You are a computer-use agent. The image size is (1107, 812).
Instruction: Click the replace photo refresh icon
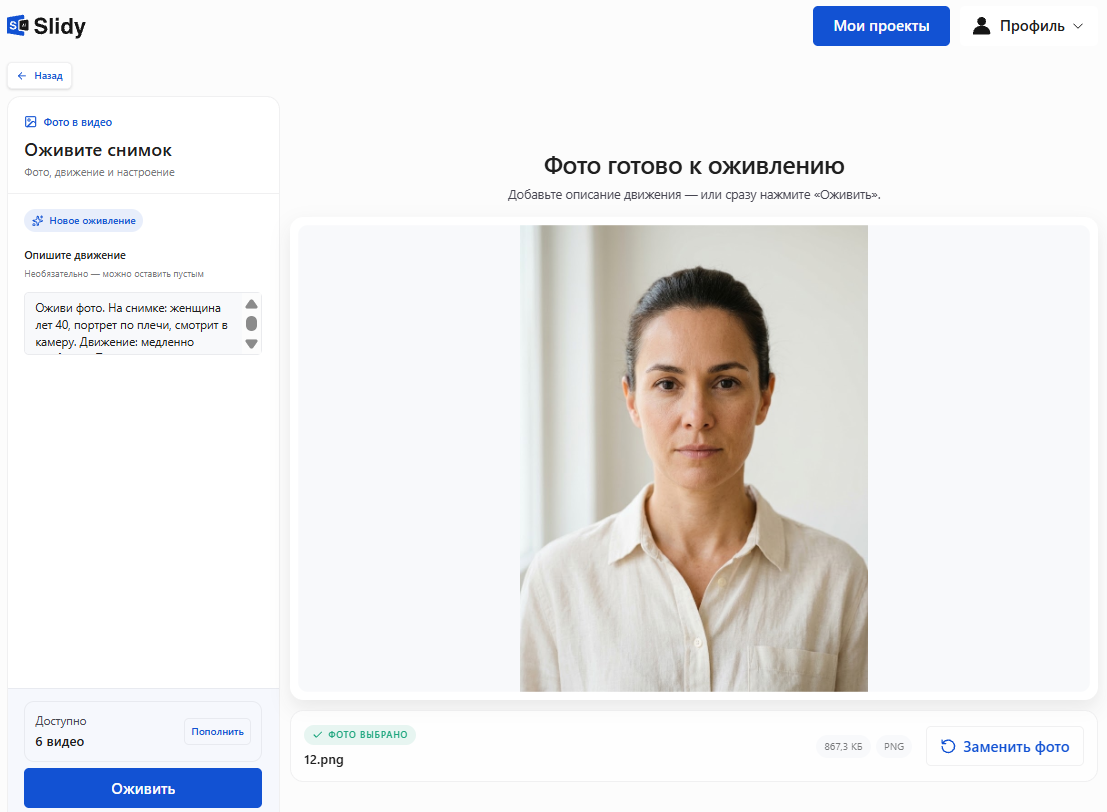coord(948,746)
